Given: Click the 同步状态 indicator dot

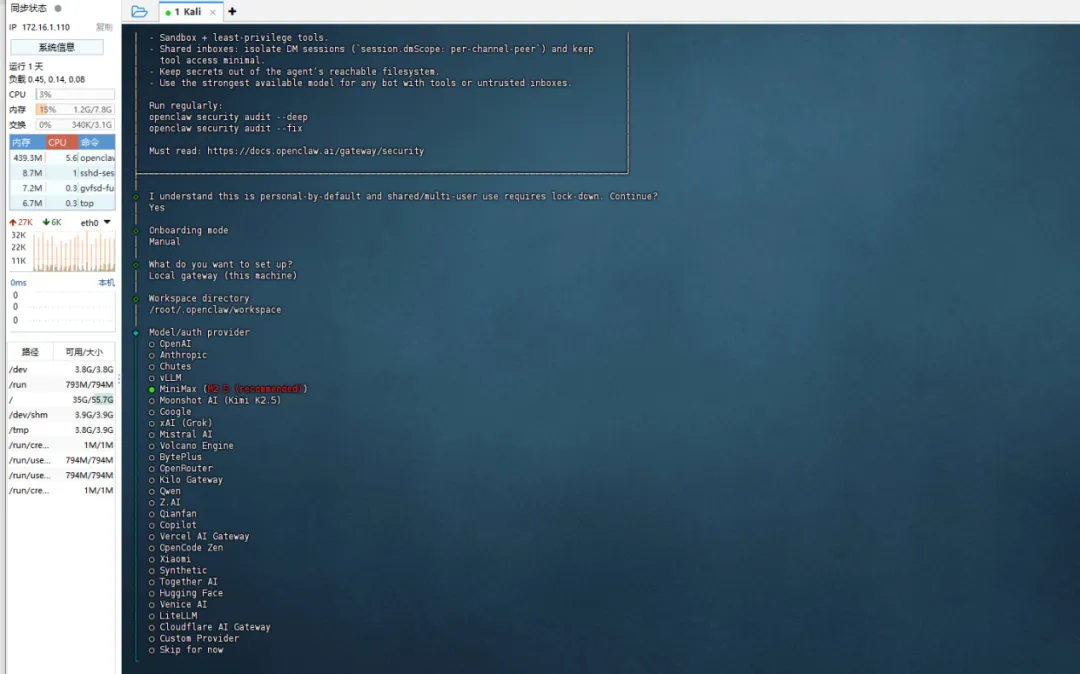Looking at the screenshot, I should [58, 8].
